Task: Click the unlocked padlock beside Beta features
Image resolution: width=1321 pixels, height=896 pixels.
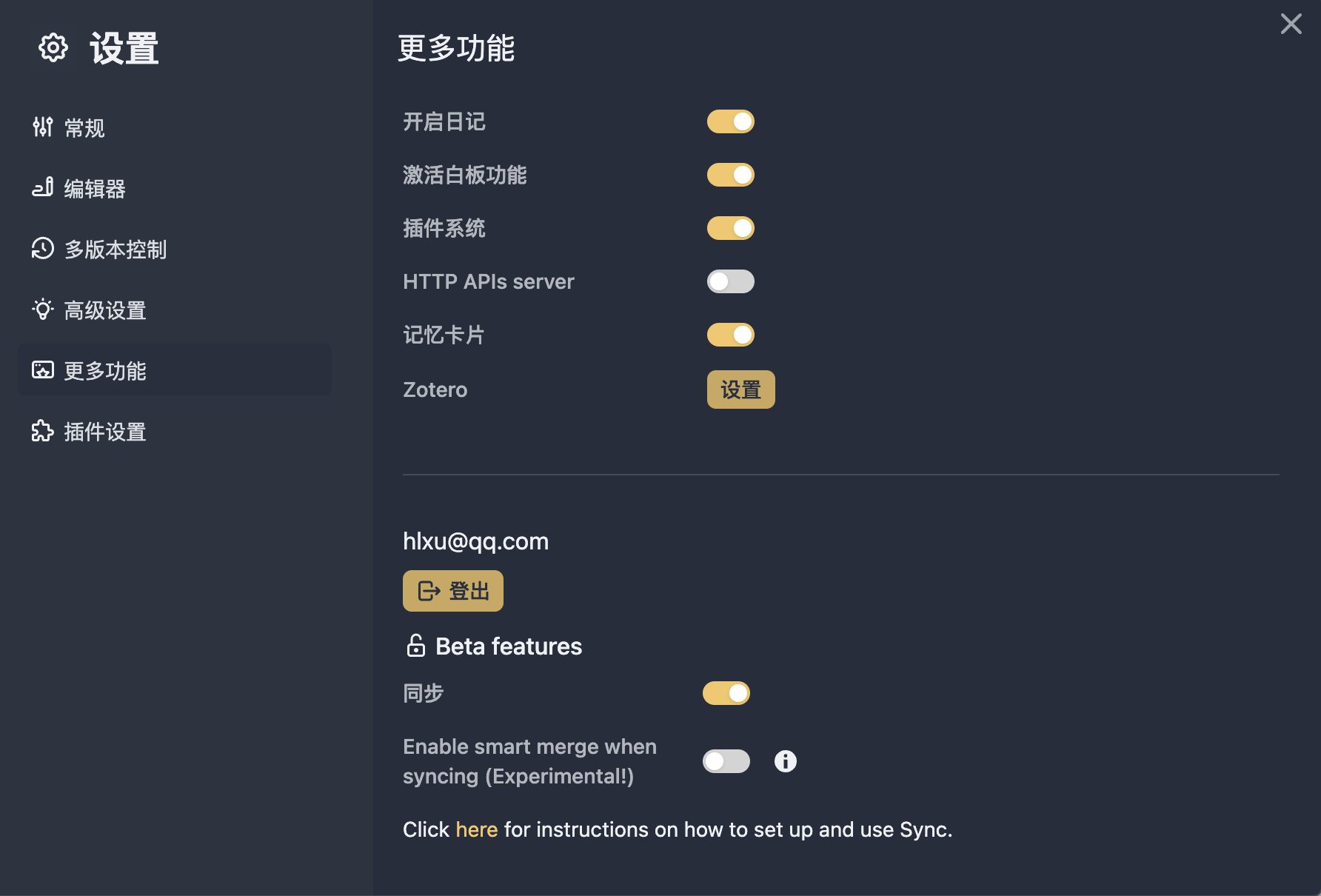Action: tap(415, 645)
